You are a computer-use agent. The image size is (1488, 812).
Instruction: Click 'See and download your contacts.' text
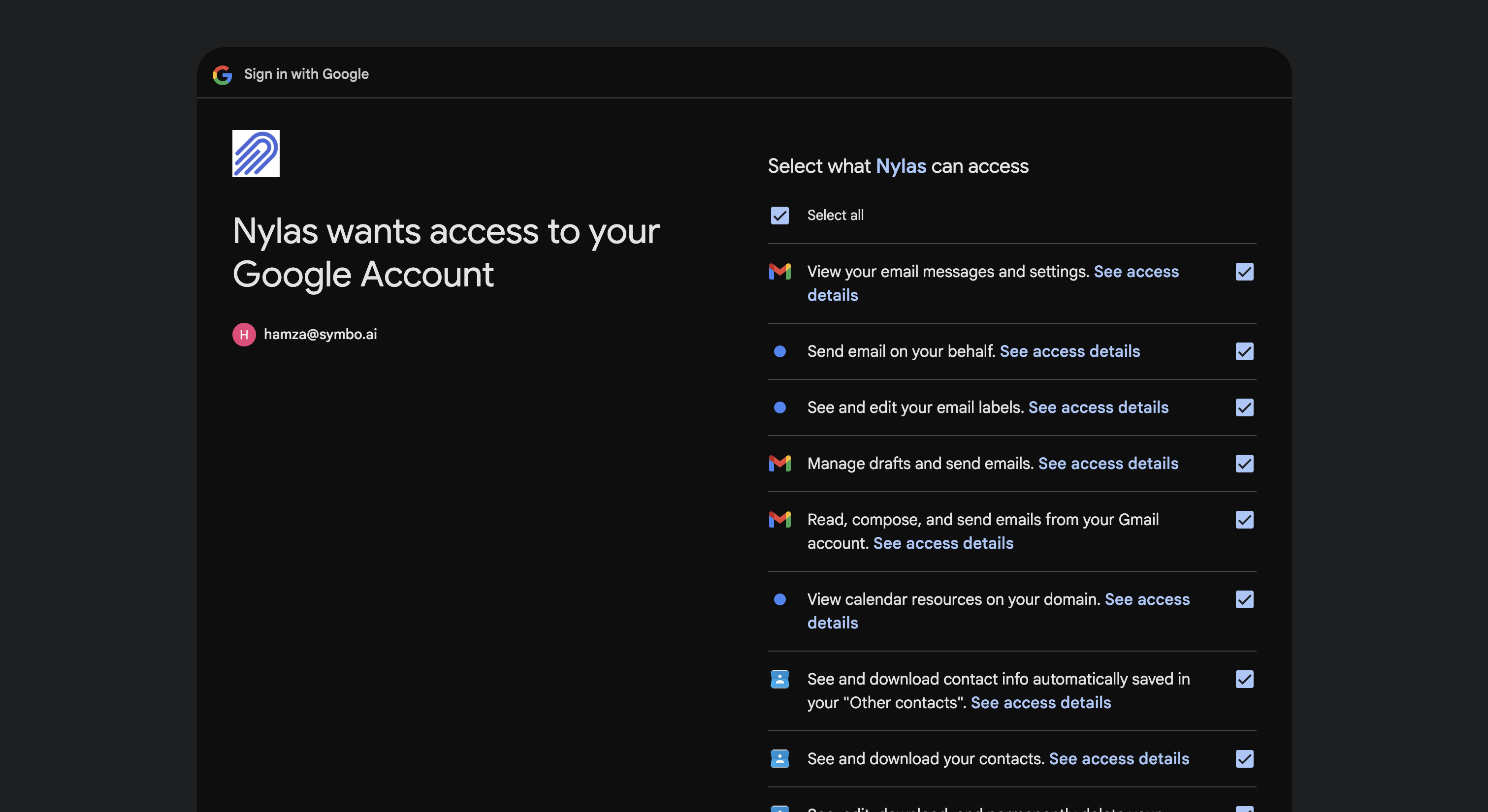pyautogui.click(x=926, y=759)
